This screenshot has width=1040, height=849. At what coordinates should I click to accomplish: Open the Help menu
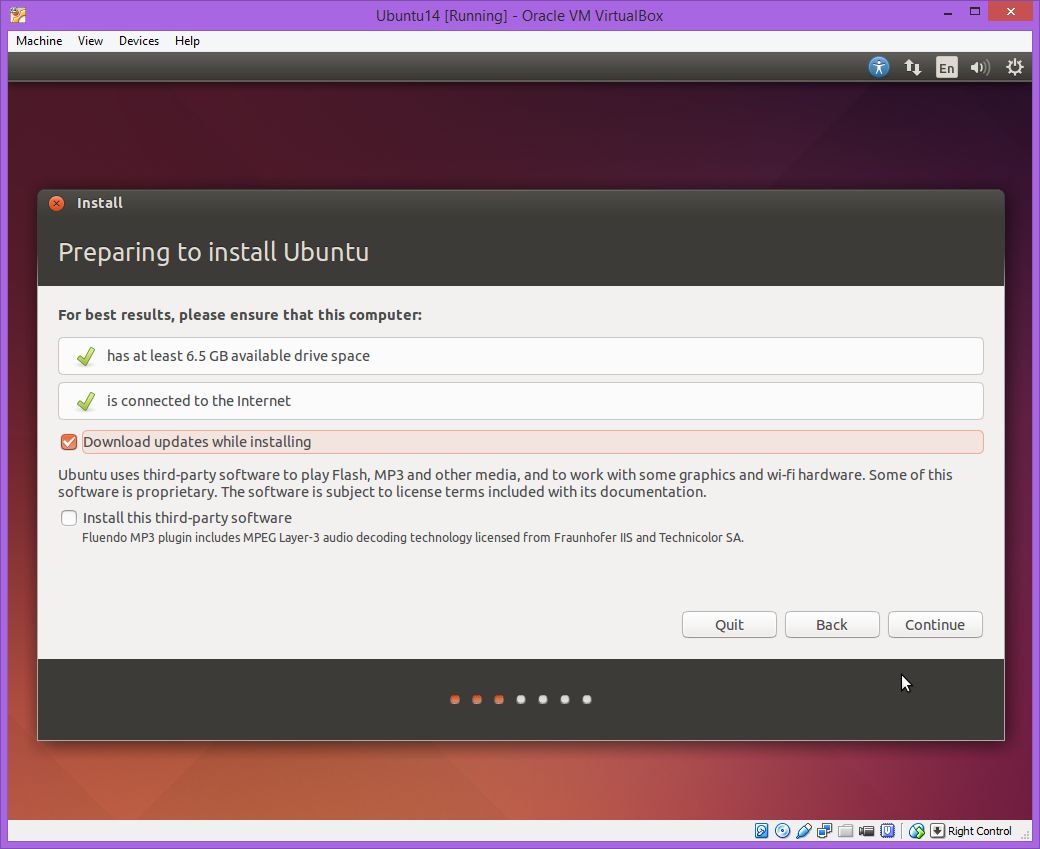pos(187,40)
